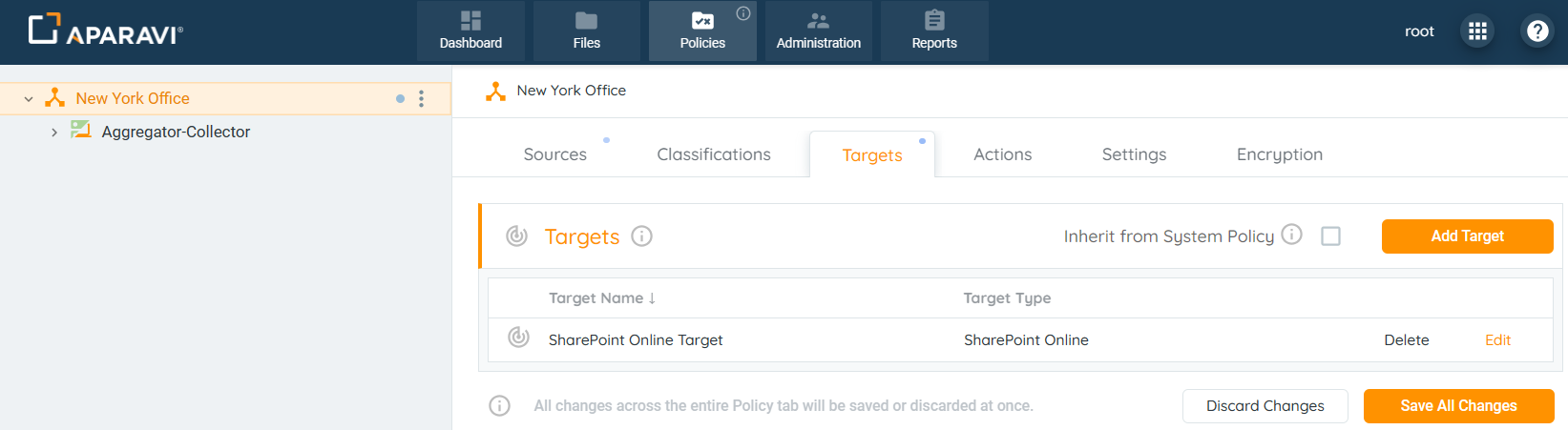Screen dimensions: 1568x430
Task: Open the Administration section
Action: click(x=818, y=31)
